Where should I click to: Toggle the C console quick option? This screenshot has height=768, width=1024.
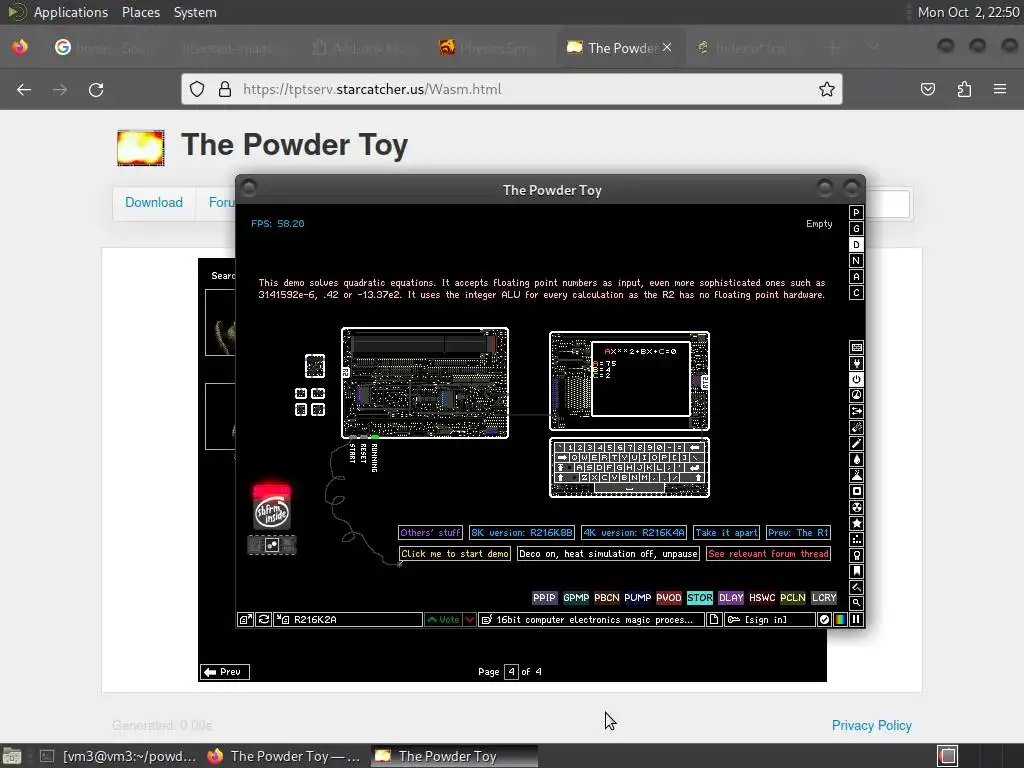[x=856, y=293]
